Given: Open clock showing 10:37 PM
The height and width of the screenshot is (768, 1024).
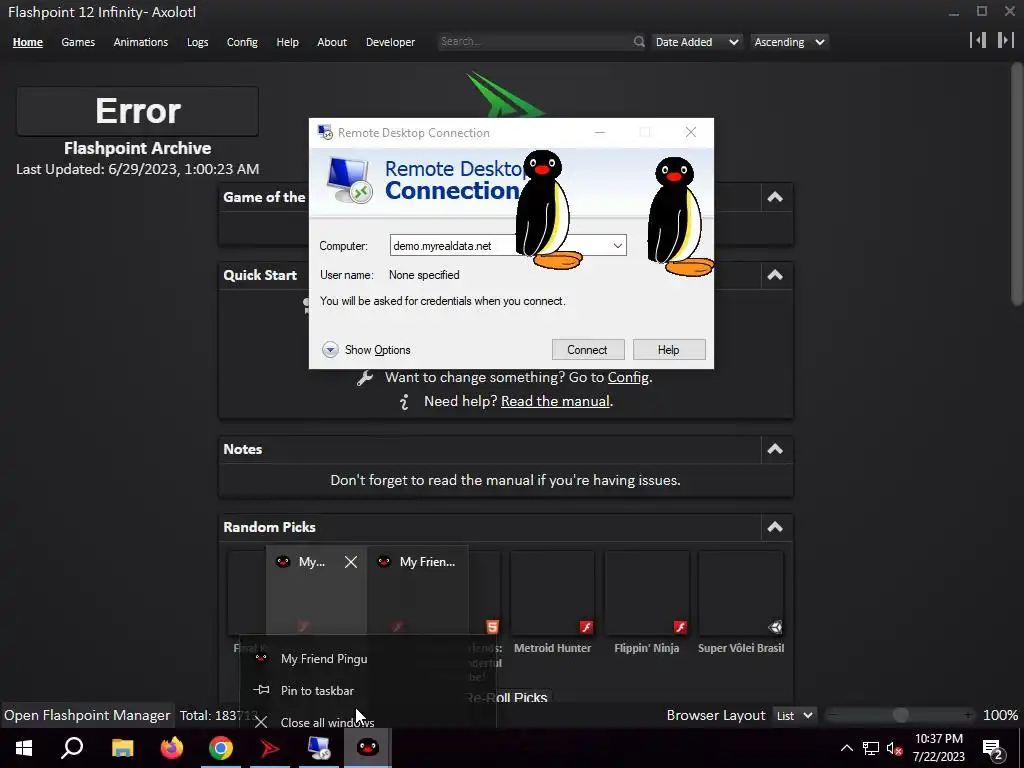Looking at the screenshot, I should [938, 748].
